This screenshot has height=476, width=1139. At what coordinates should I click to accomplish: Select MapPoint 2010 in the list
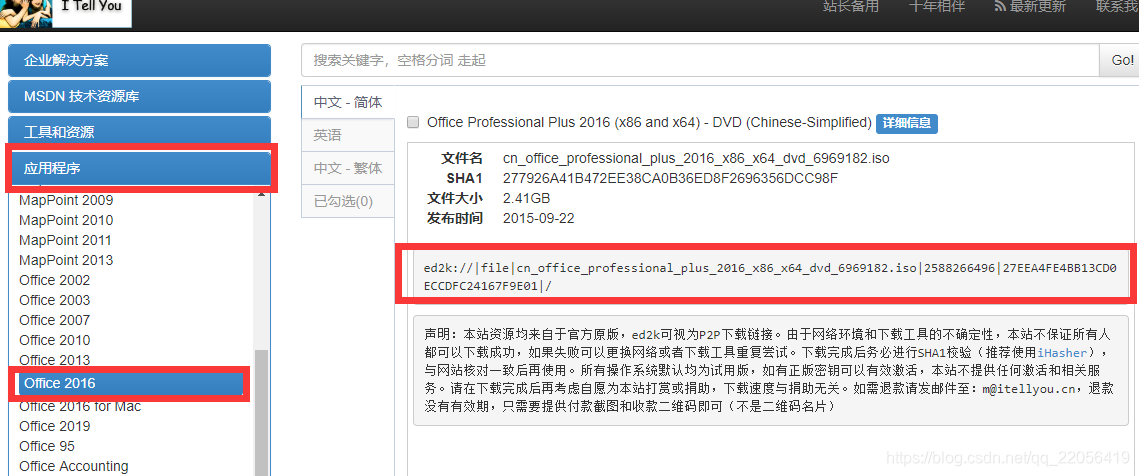pos(66,220)
